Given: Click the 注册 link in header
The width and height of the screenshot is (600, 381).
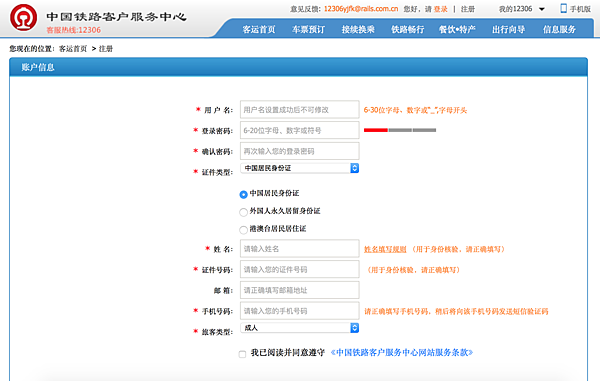Looking at the screenshot, I should tap(468, 9).
